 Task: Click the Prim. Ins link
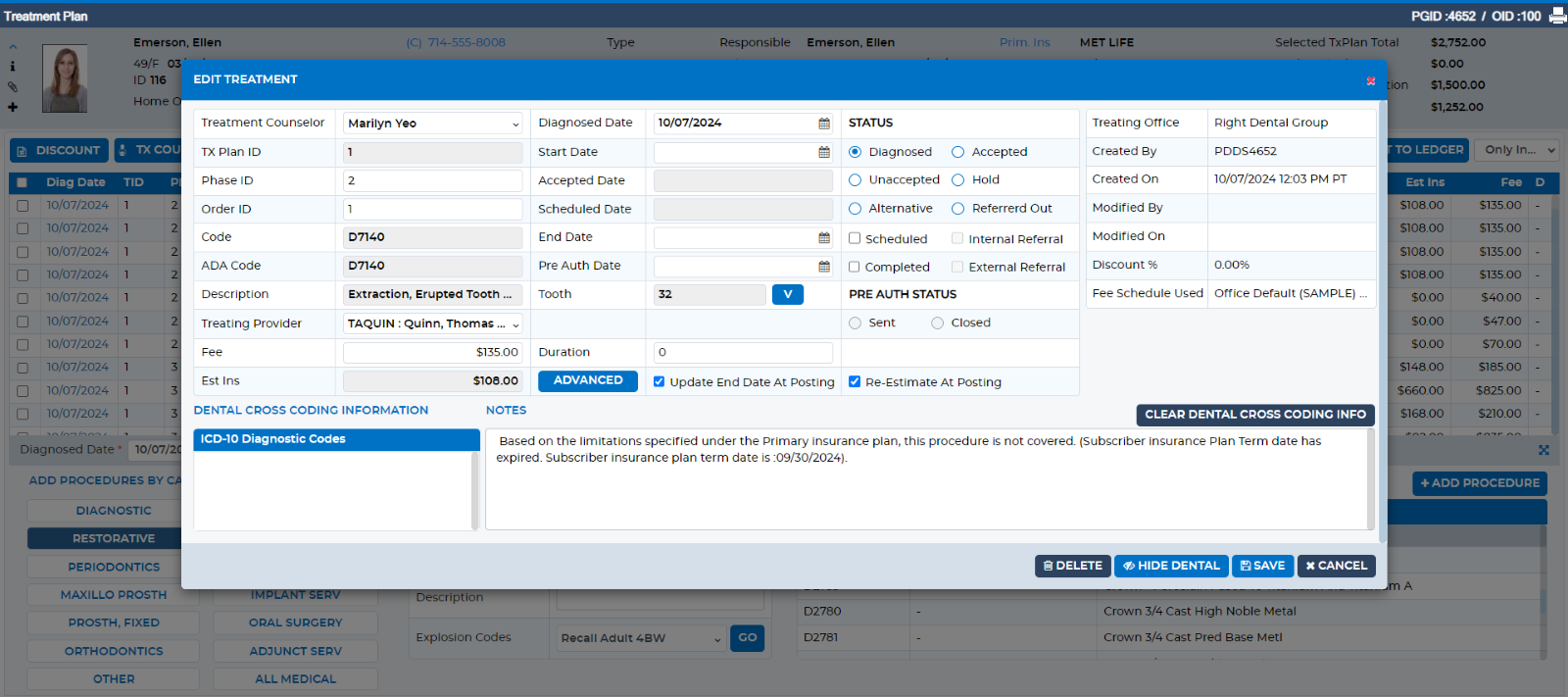coord(1024,43)
